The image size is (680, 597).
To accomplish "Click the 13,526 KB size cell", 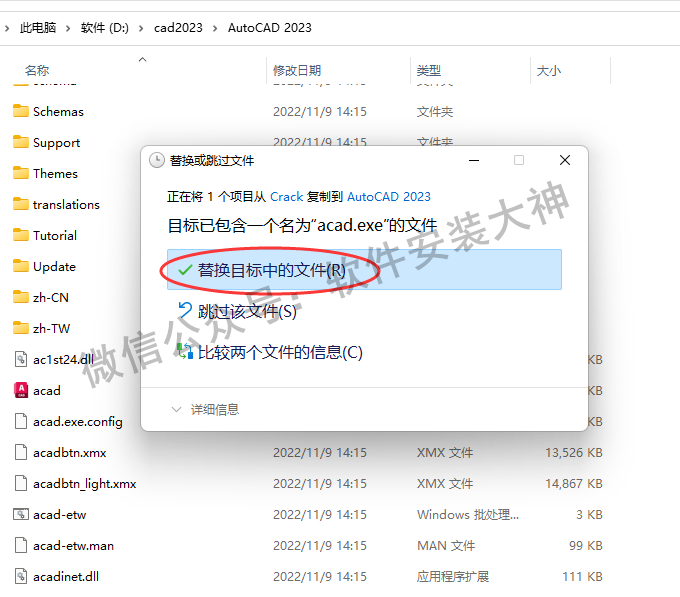I will [x=574, y=453].
